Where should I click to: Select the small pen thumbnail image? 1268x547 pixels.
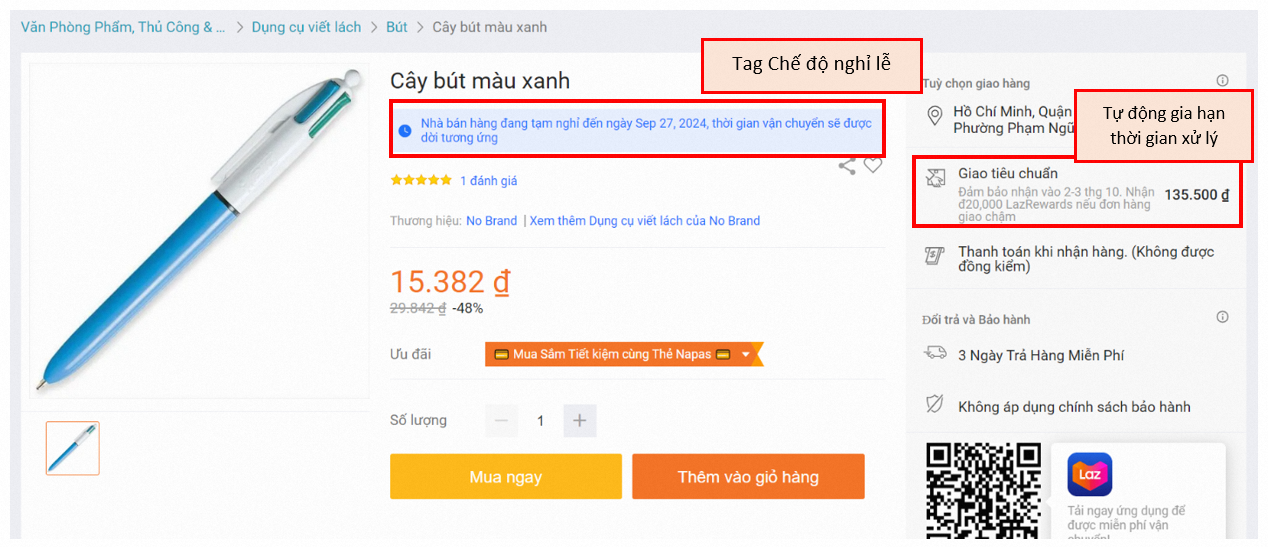tap(73, 448)
